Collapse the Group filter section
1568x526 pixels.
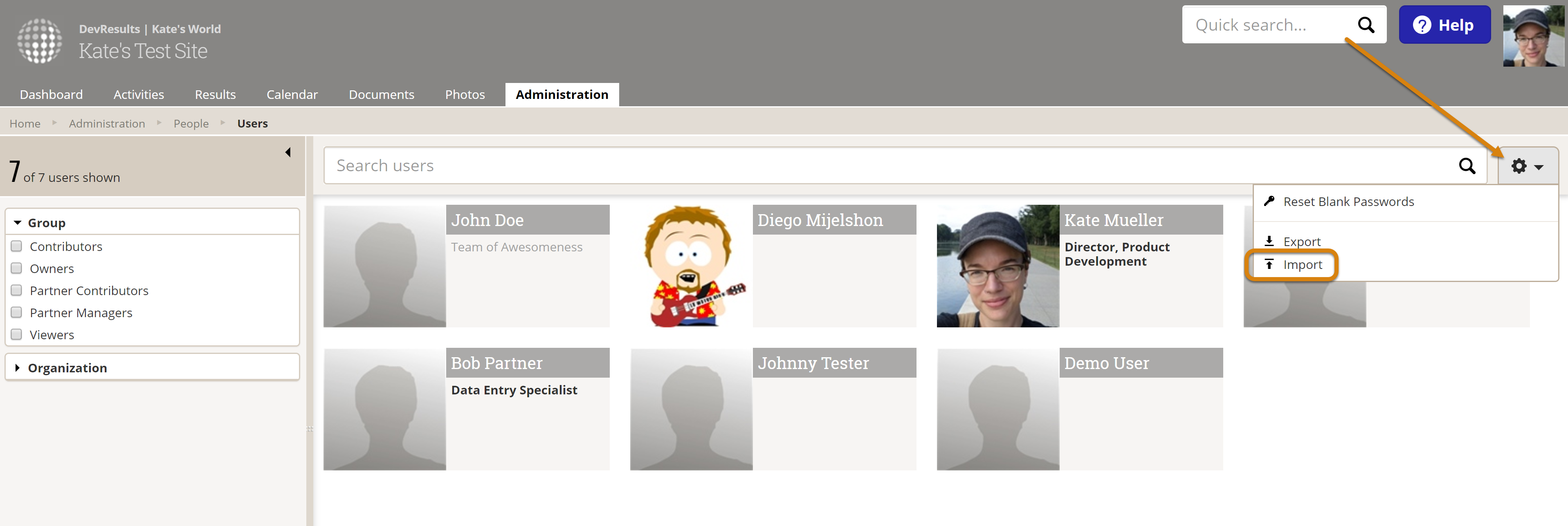18,223
